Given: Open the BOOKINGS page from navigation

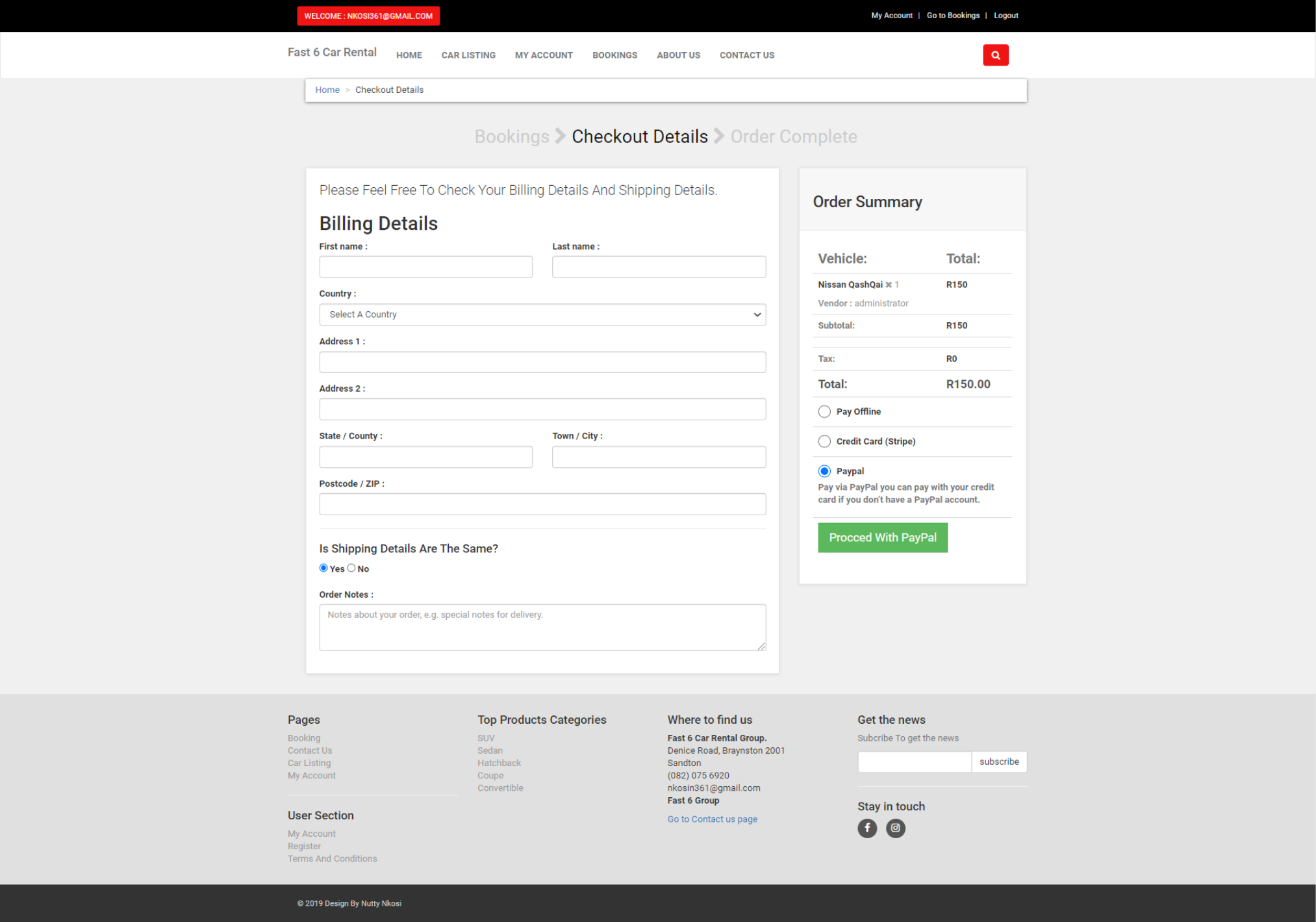Looking at the screenshot, I should point(614,55).
